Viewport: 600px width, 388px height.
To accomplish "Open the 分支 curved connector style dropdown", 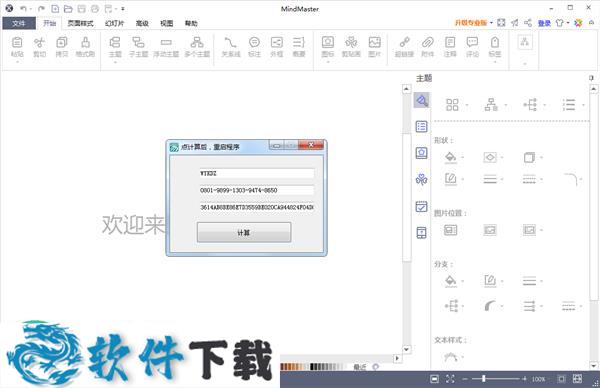I will click(493, 306).
